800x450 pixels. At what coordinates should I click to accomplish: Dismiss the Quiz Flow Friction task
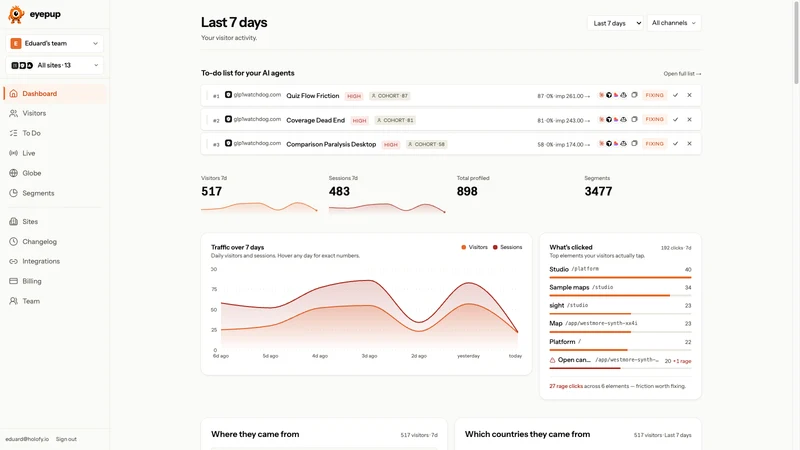pyautogui.click(x=689, y=95)
